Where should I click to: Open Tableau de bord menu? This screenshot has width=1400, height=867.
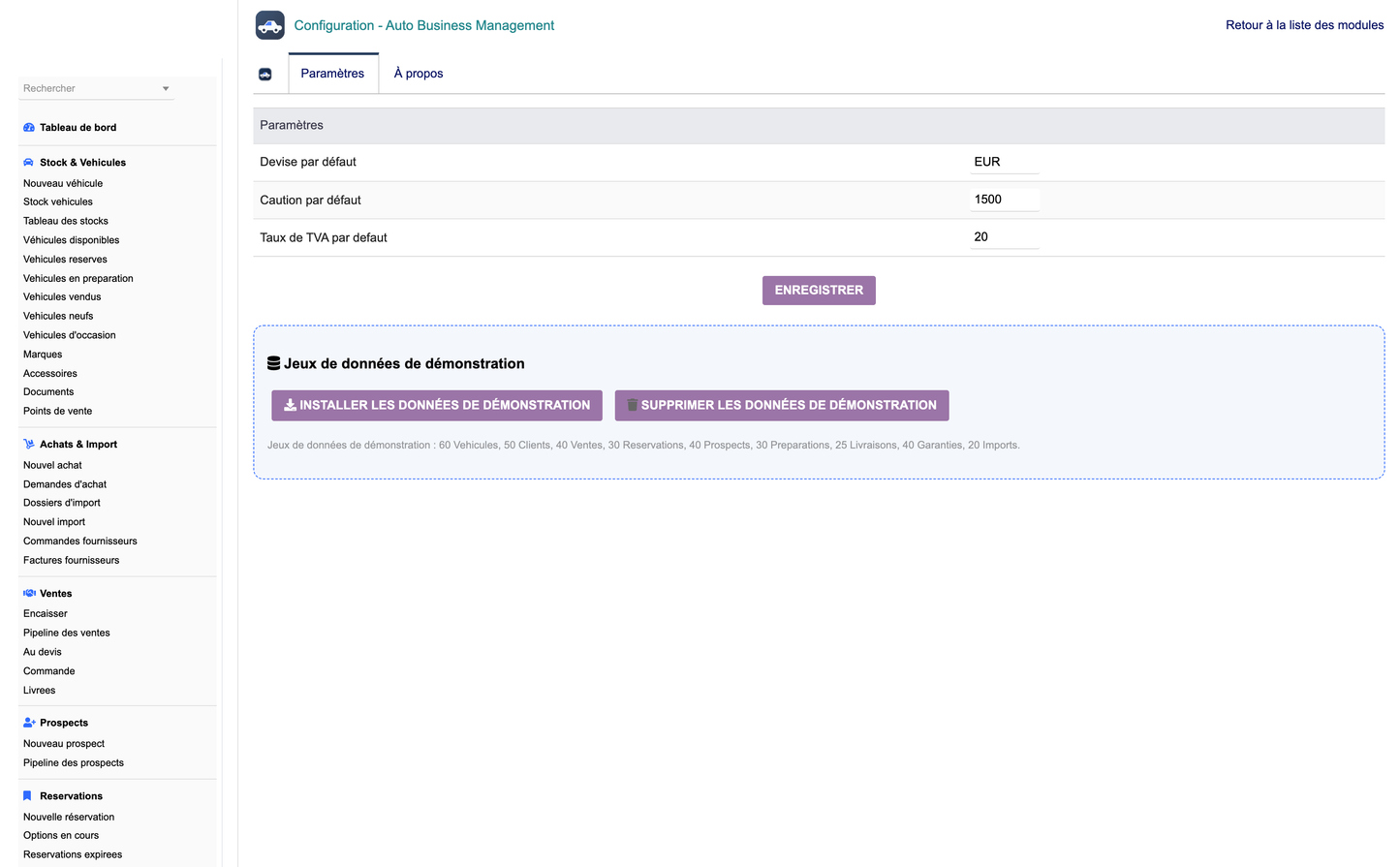(78, 128)
